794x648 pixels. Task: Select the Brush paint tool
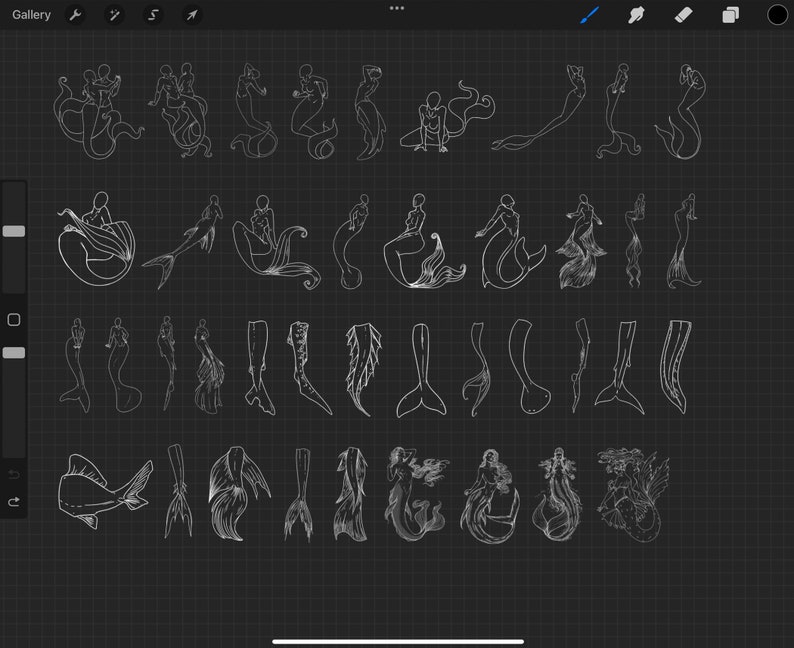[x=589, y=15]
